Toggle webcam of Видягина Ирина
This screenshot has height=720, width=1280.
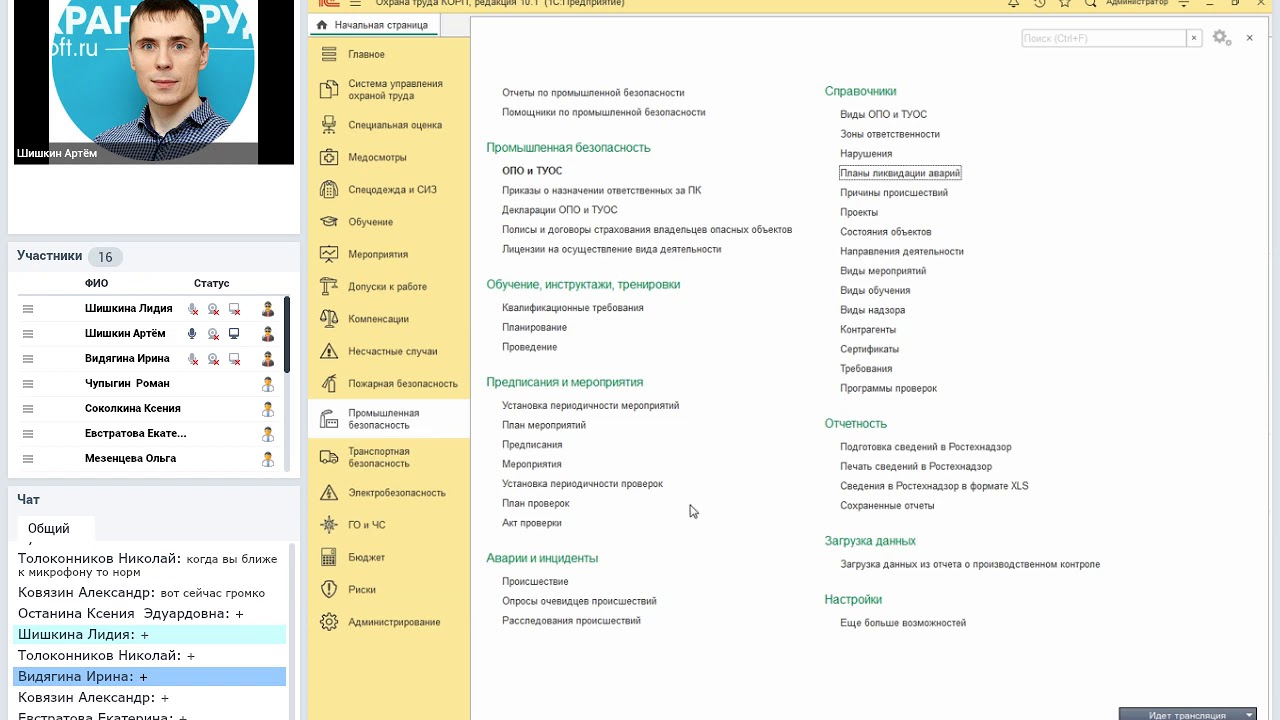(213, 359)
